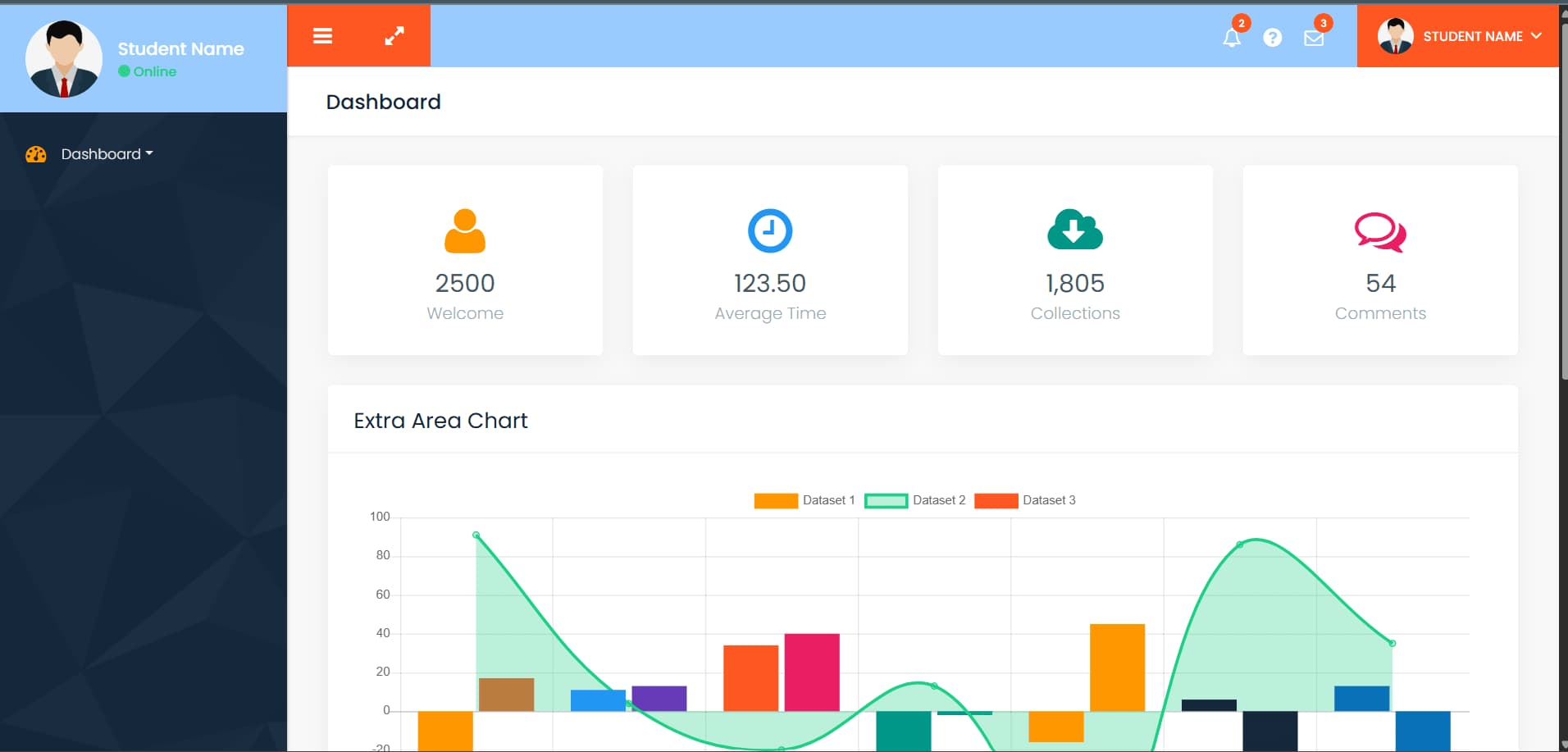This screenshot has height=752, width=1568.
Task: Expand the Dashboard sidebar dropdown
Action: (x=107, y=154)
